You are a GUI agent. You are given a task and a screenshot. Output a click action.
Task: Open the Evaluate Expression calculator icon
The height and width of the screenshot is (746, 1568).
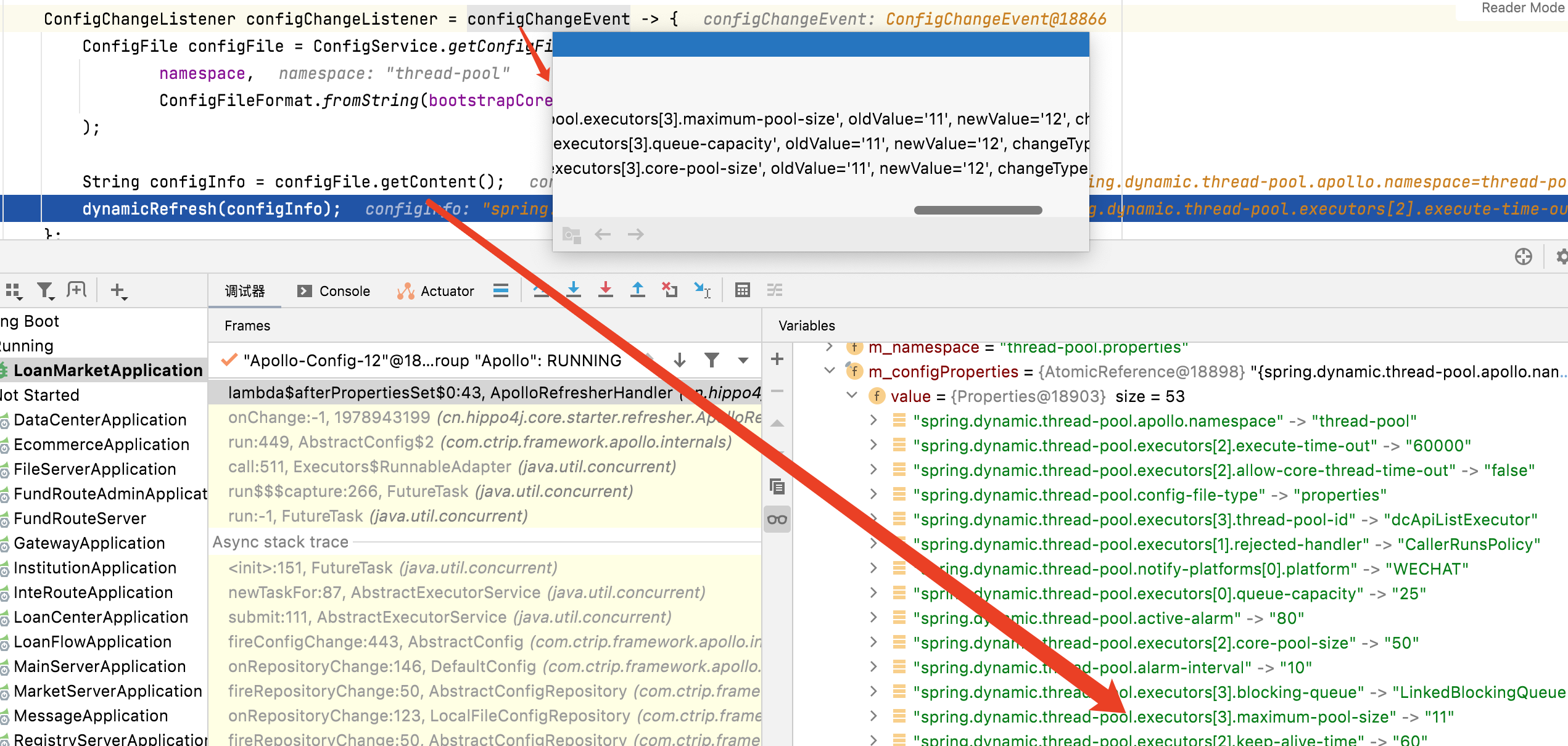[743, 290]
